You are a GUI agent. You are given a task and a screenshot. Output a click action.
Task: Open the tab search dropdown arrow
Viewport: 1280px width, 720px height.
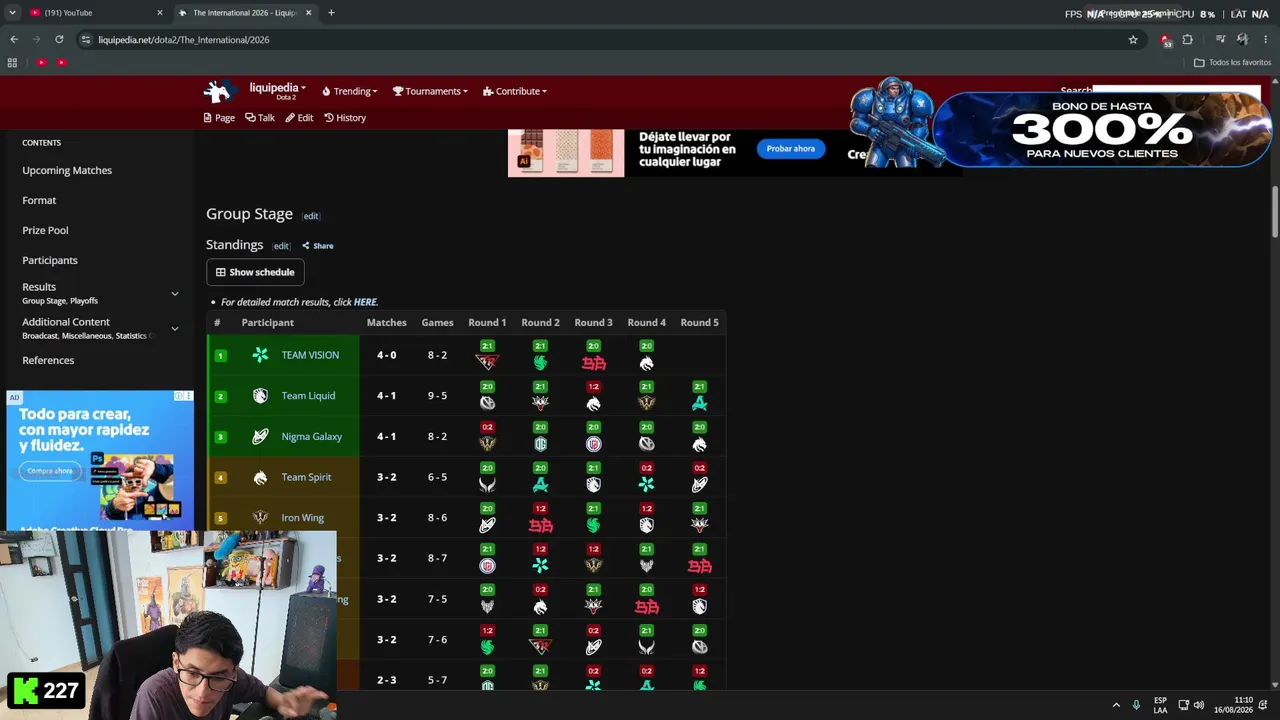pyautogui.click(x=12, y=13)
